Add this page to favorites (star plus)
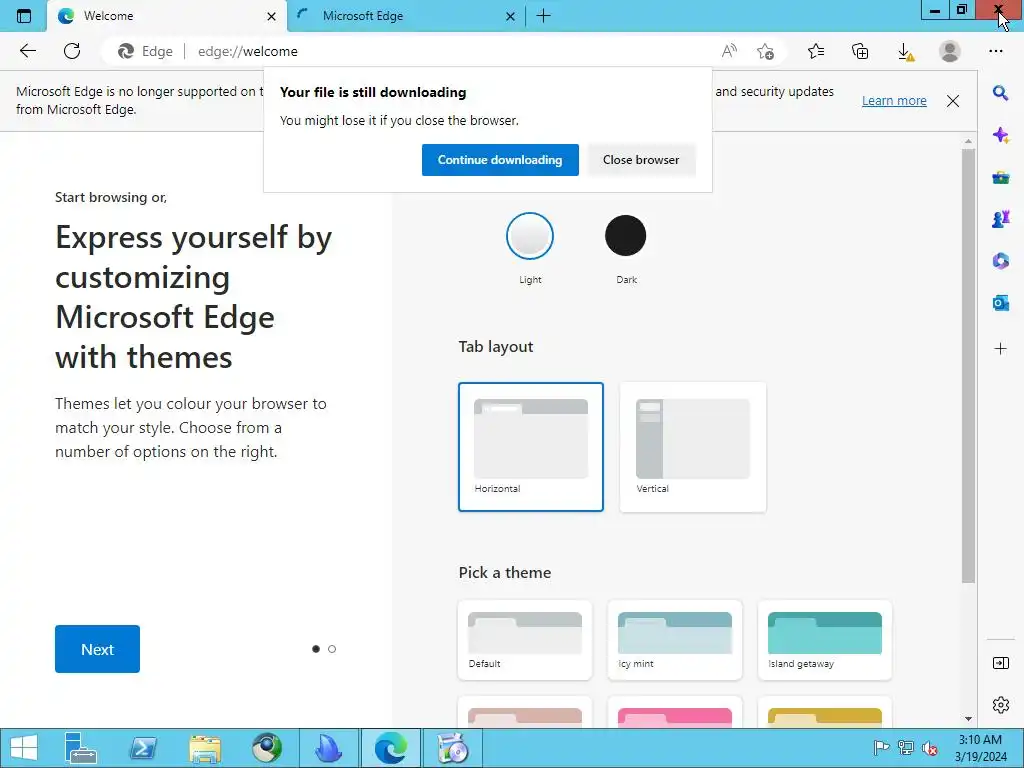 pyautogui.click(x=765, y=51)
